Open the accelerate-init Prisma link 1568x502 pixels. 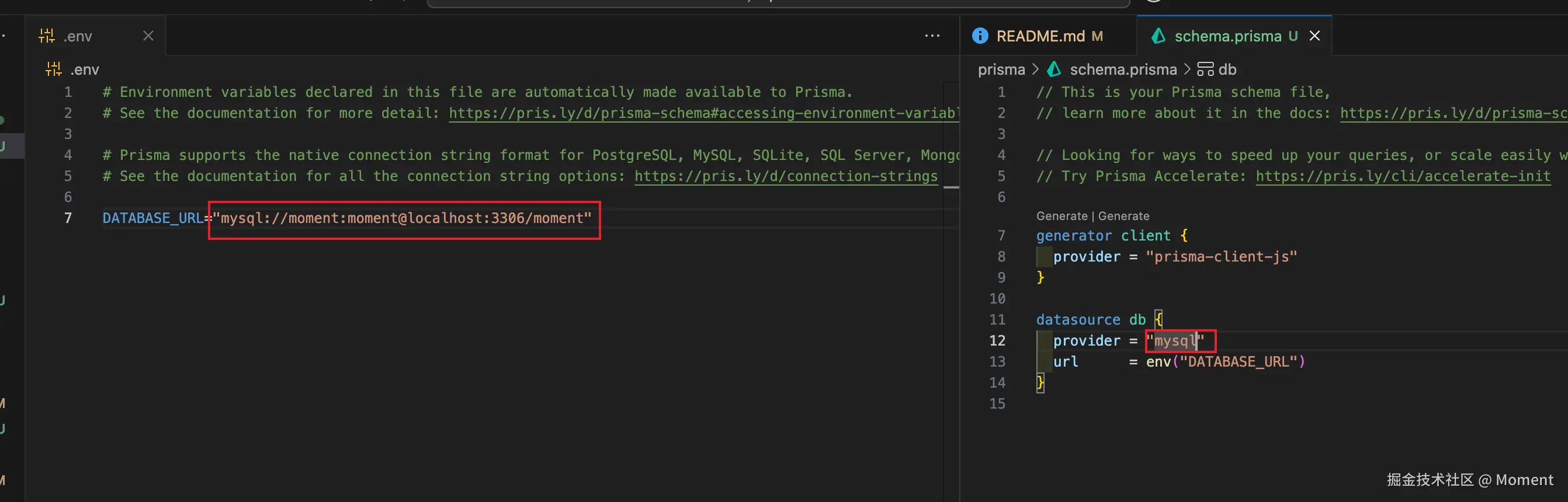tap(1403, 176)
